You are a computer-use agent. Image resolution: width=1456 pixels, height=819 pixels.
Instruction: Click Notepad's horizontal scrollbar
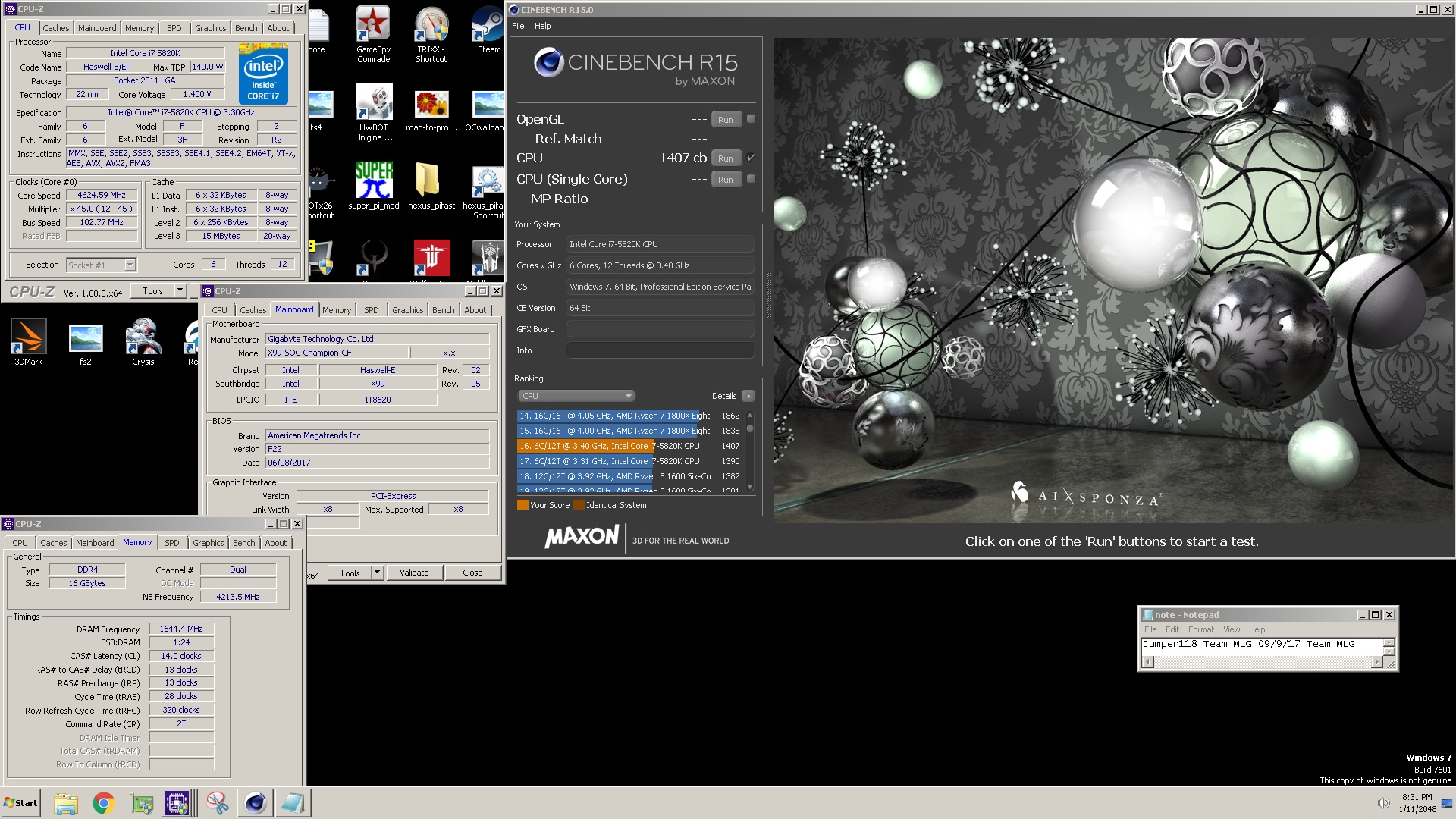pos(1263,662)
